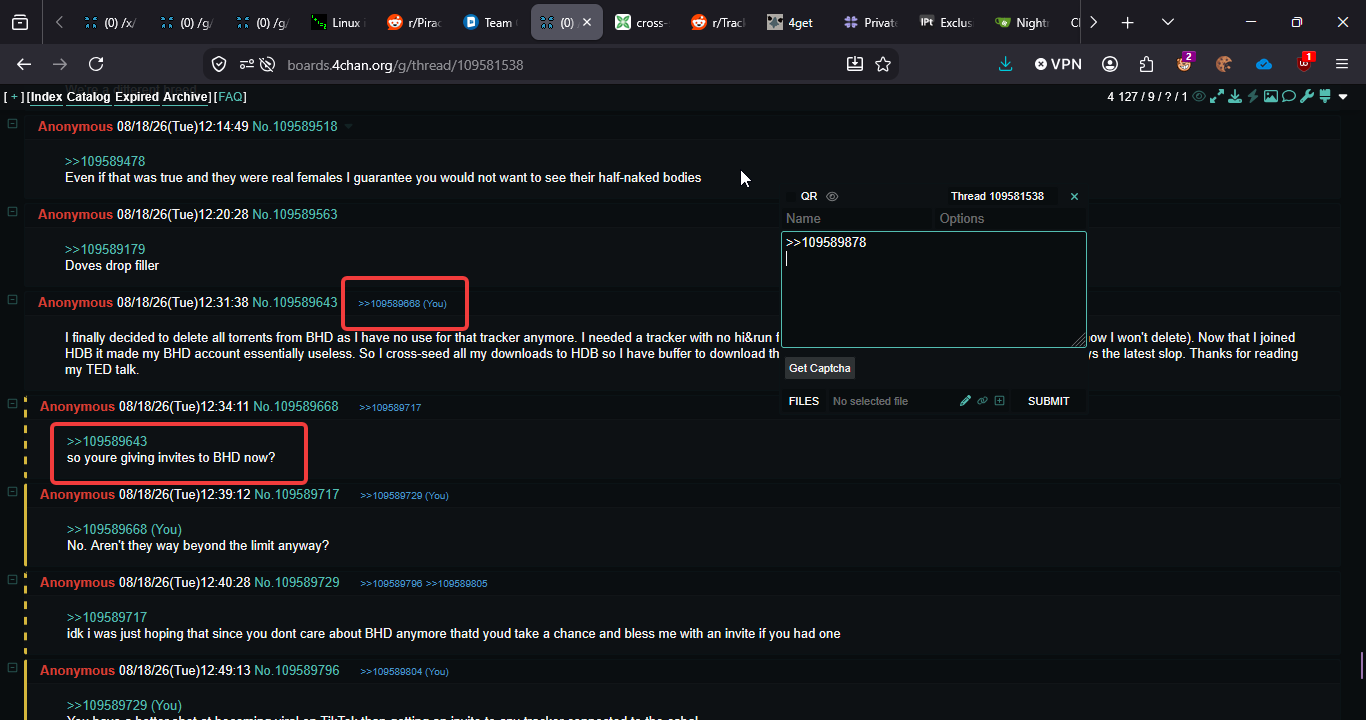Switch to the 4get tab

(x=793, y=22)
